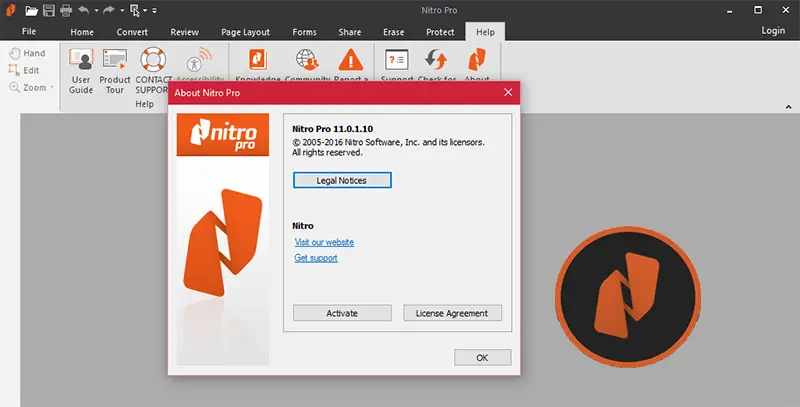Open the Zoom tool dropdown arrow

pos(52,88)
